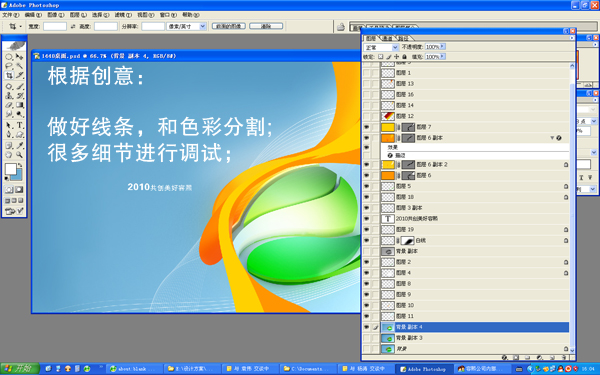Screen dimensions: 600x375
Task: Collapse effects on 图层 6 副本
Action: click(552, 138)
